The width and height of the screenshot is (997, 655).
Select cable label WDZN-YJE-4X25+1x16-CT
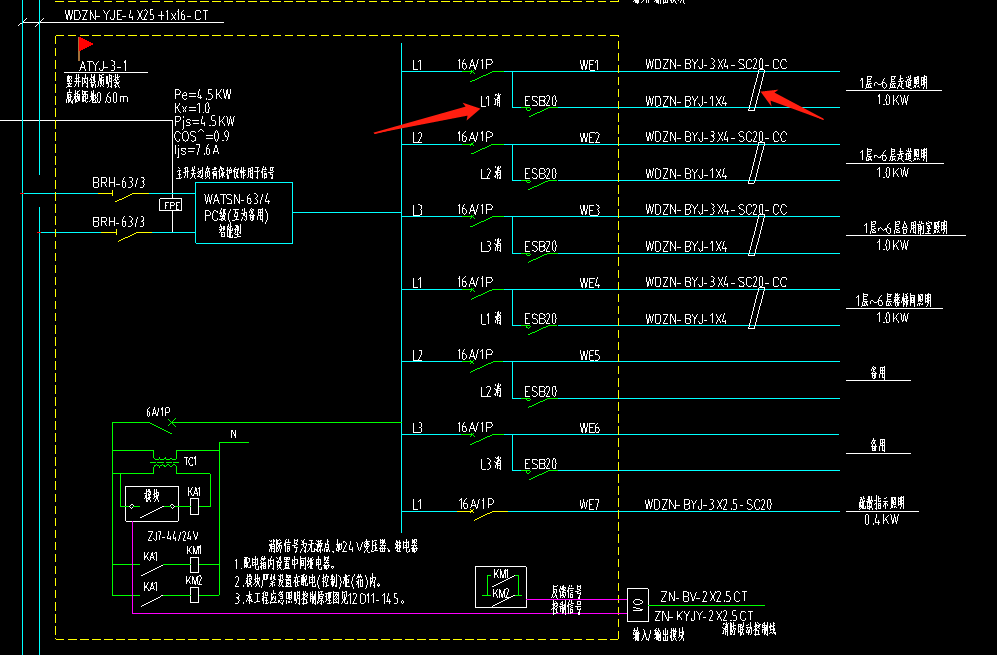[136, 15]
